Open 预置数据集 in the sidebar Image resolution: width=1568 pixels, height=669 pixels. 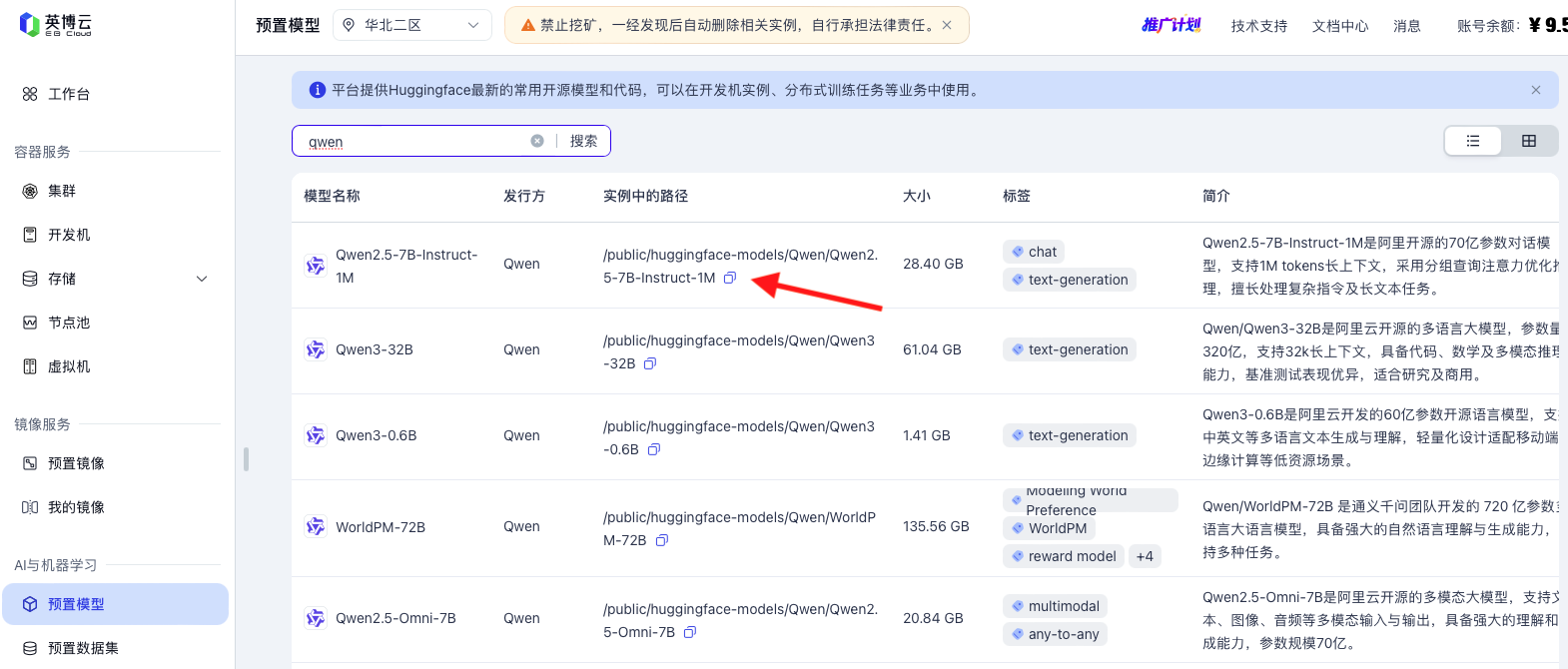click(83, 648)
